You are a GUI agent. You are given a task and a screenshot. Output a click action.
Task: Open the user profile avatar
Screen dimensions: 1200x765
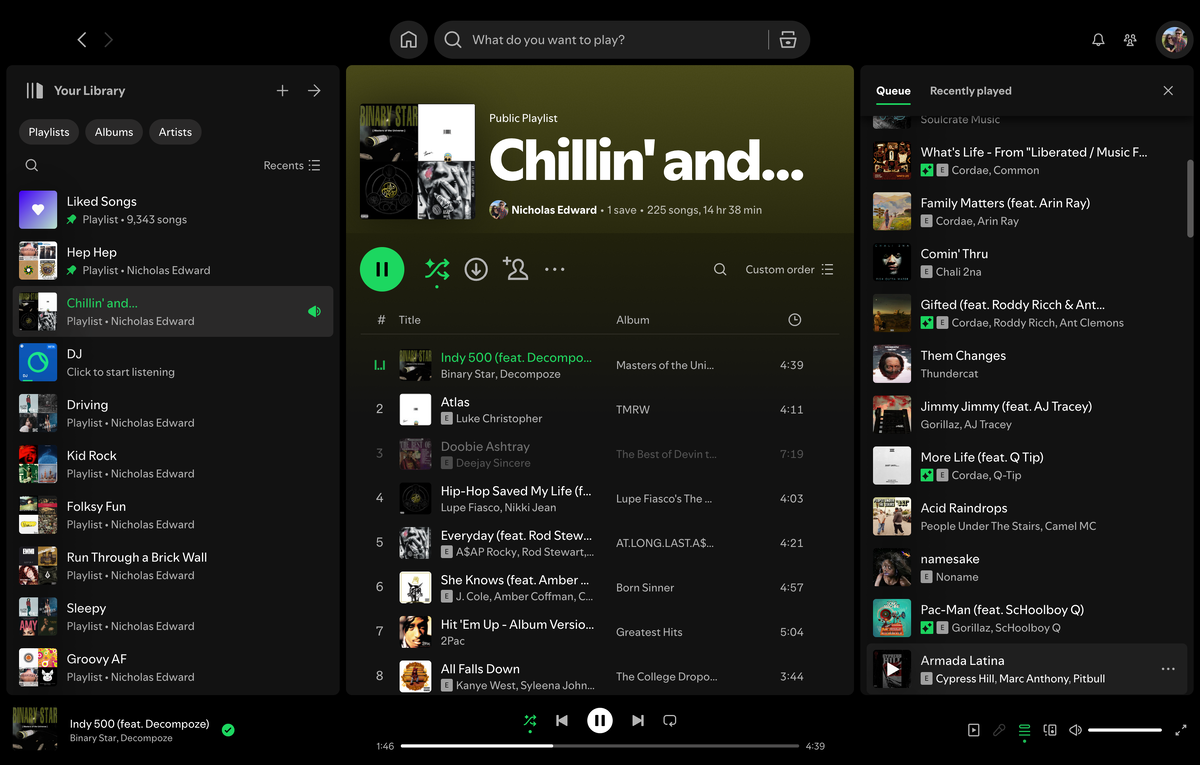pyautogui.click(x=1173, y=40)
